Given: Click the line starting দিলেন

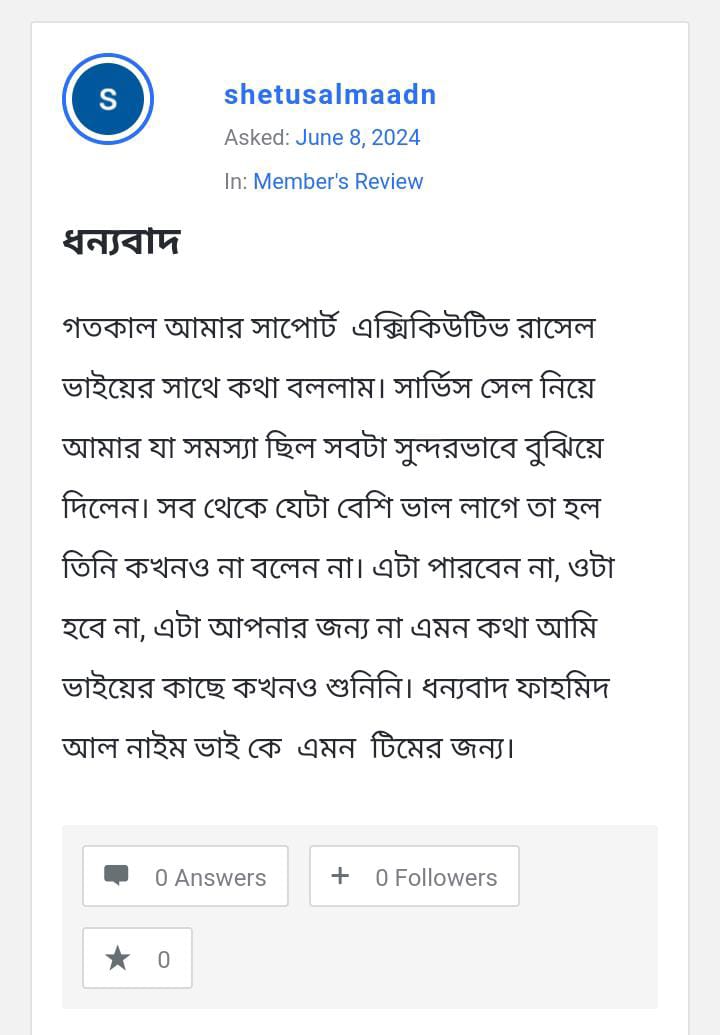Looking at the screenshot, I should pos(330,508).
